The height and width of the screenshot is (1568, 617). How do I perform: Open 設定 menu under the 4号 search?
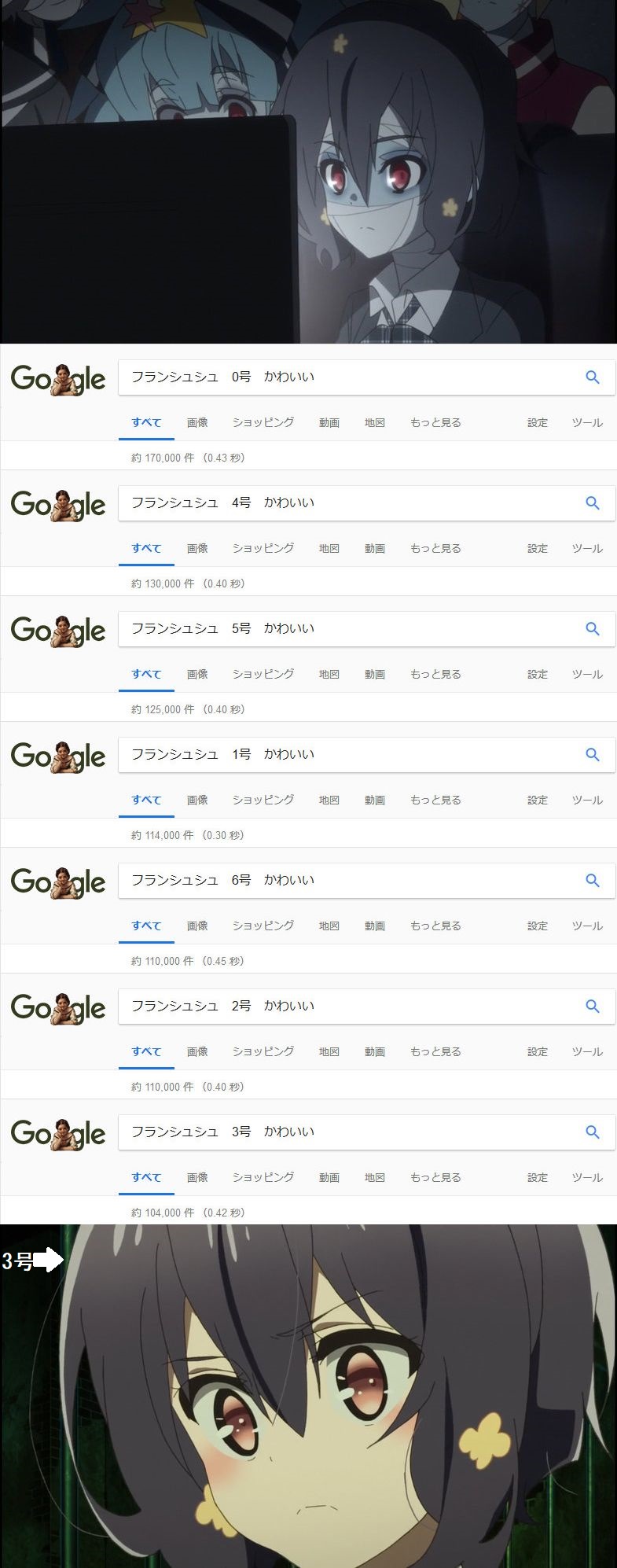(x=538, y=548)
